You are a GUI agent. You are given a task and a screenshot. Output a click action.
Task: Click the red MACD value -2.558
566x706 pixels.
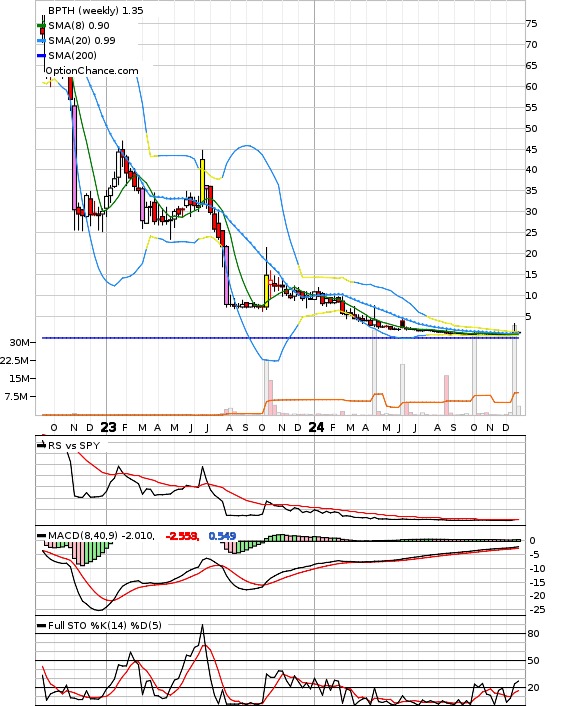(182, 536)
